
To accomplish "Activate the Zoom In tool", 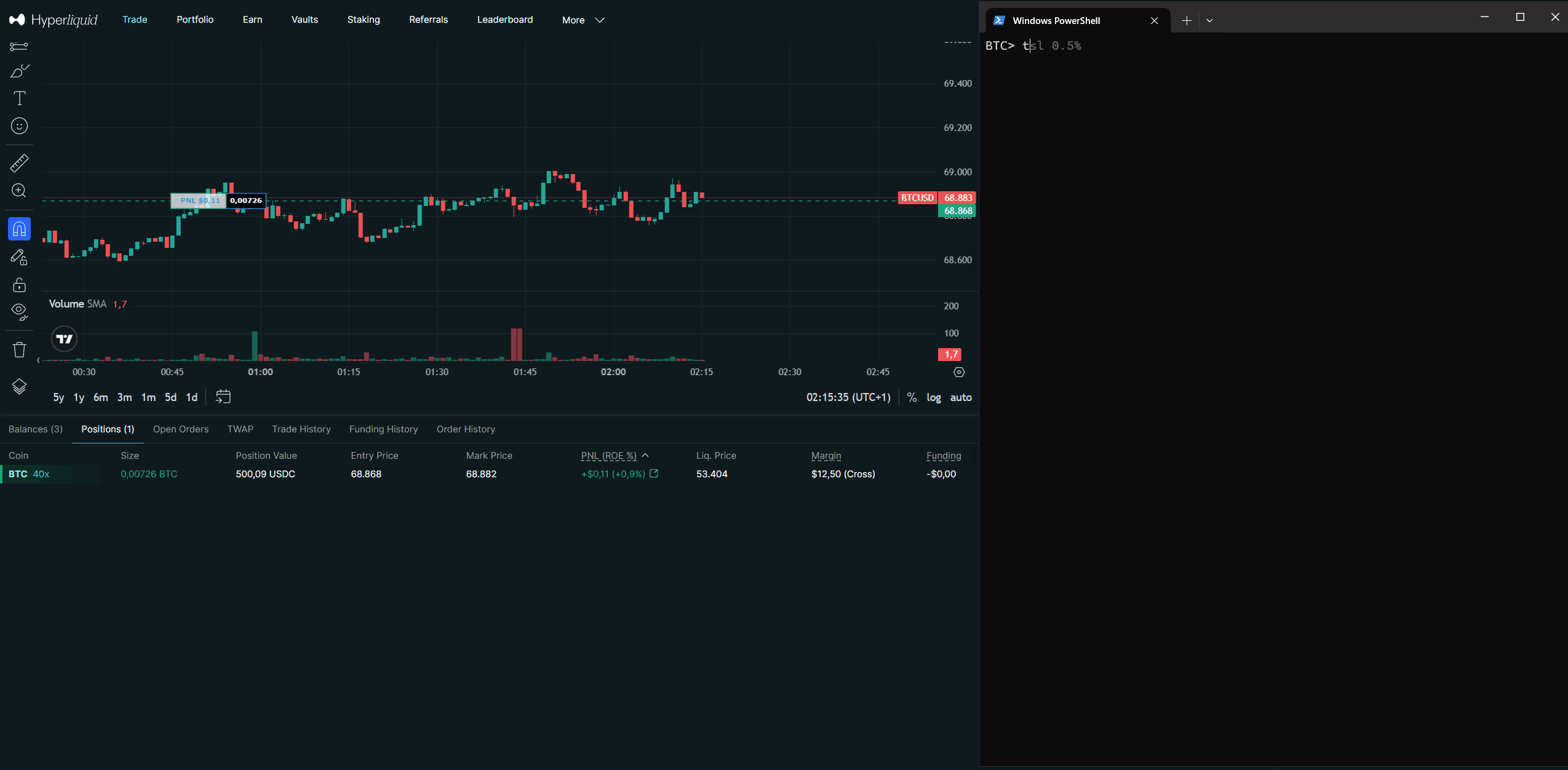I will pyautogui.click(x=18, y=191).
